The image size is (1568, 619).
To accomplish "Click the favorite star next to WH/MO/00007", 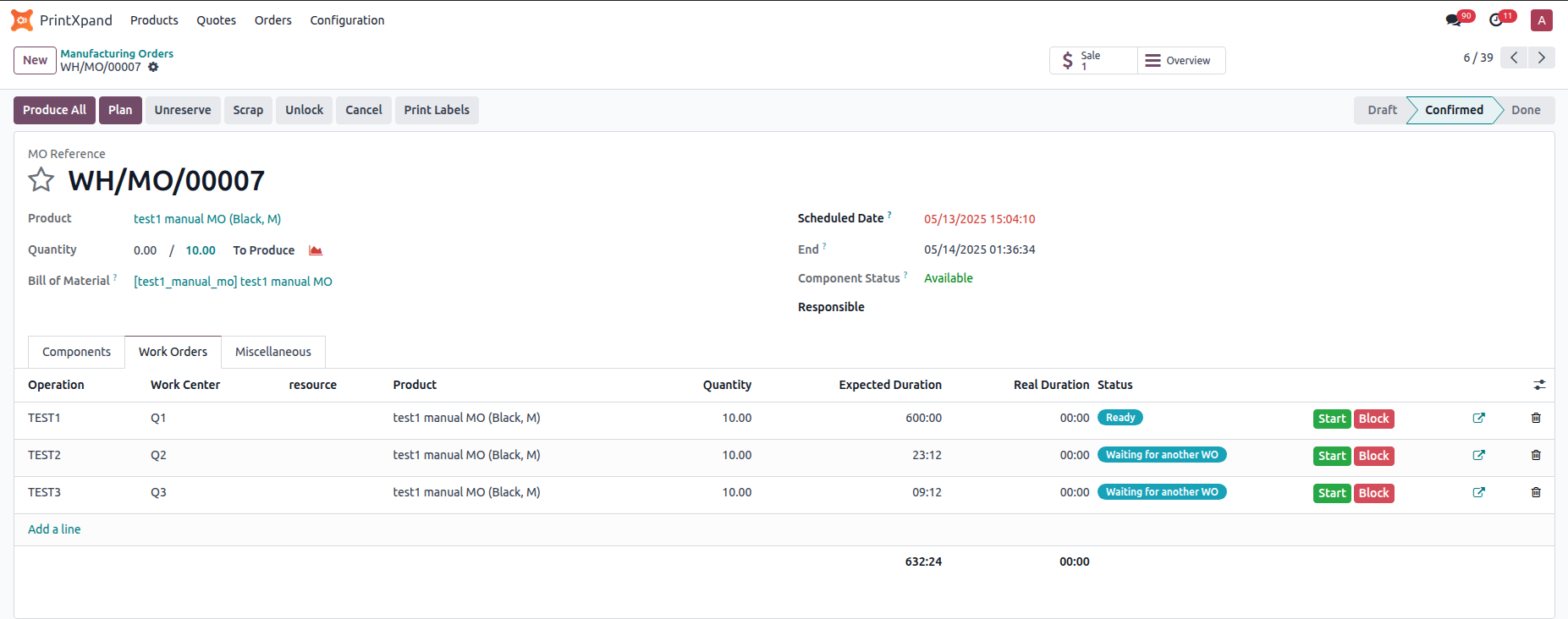I will click(x=41, y=180).
